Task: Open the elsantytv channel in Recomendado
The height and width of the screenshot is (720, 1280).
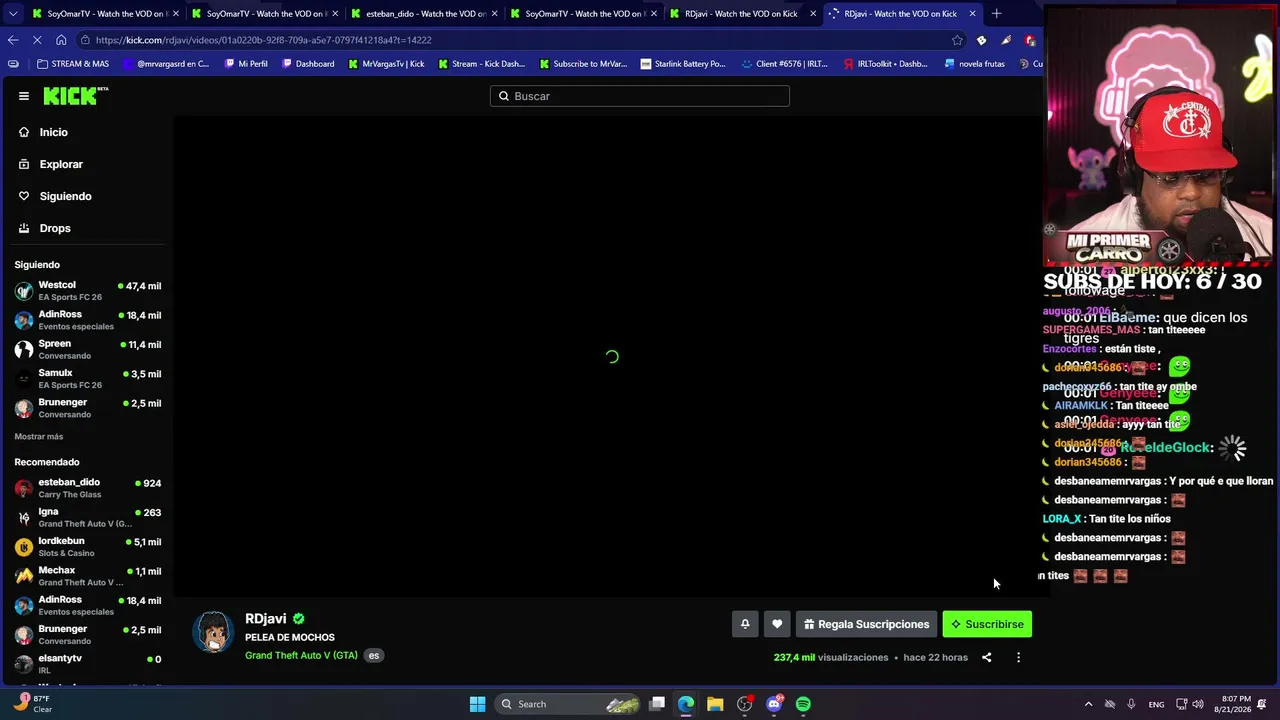Action: pyautogui.click(x=88, y=664)
